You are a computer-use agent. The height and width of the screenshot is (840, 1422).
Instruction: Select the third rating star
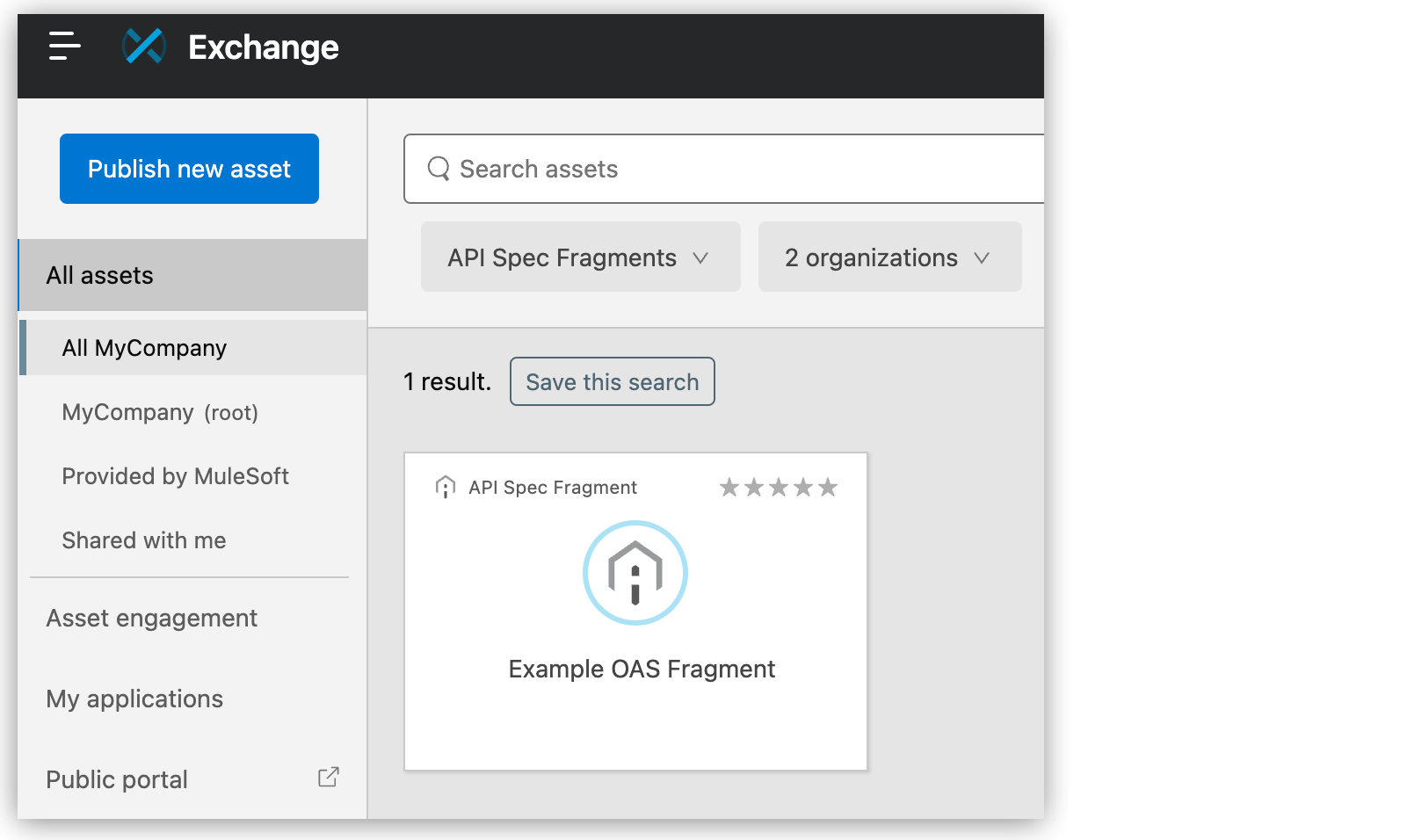(777, 486)
